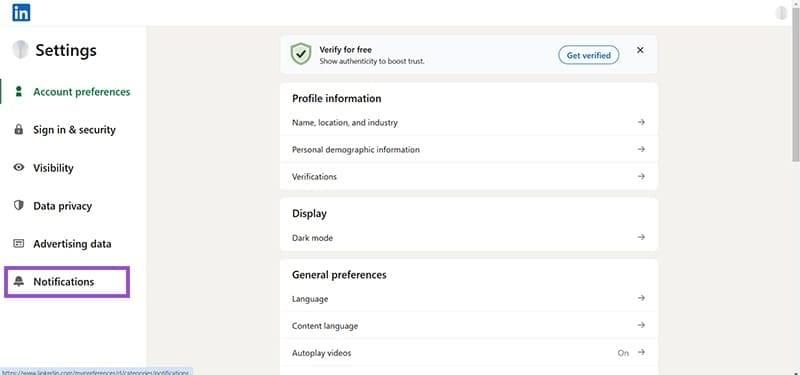This screenshot has width=800, height=375.
Task: Click the Advertising data card icon
Action: 19,243
